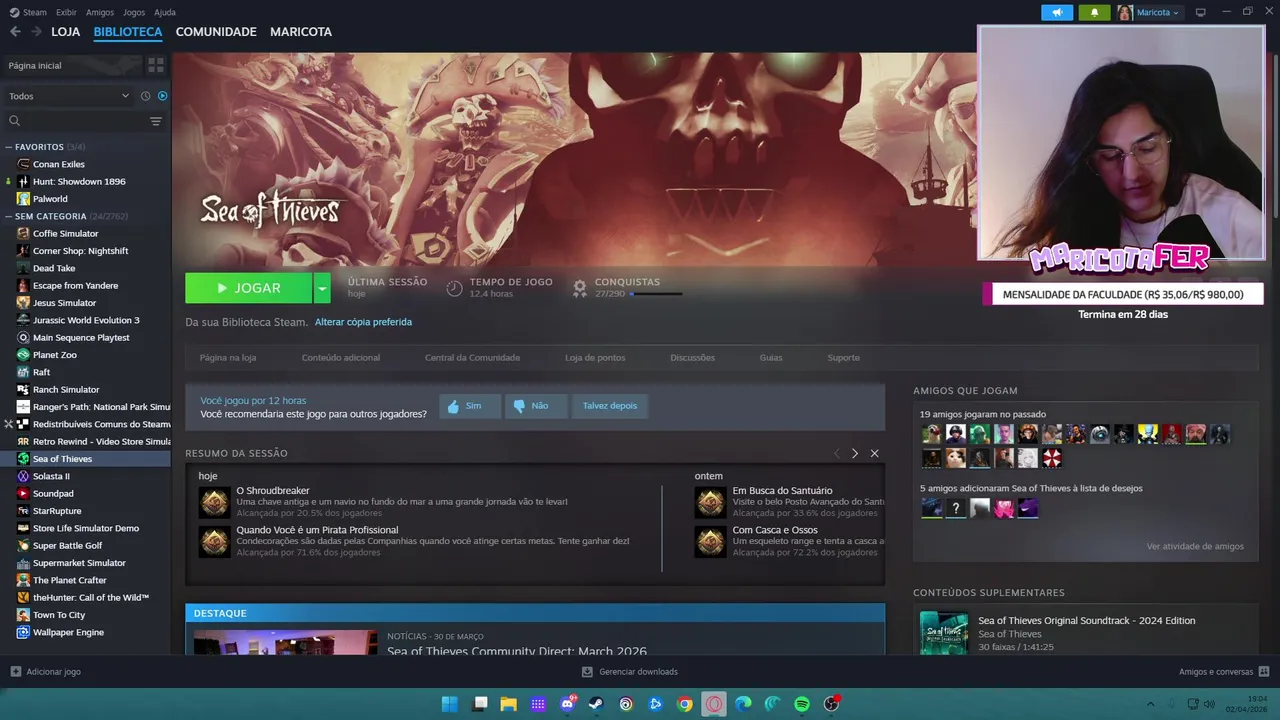This screenshot has height=720, width=1280.
Task: Open the green notifications bell
Action: (1094, 12)
